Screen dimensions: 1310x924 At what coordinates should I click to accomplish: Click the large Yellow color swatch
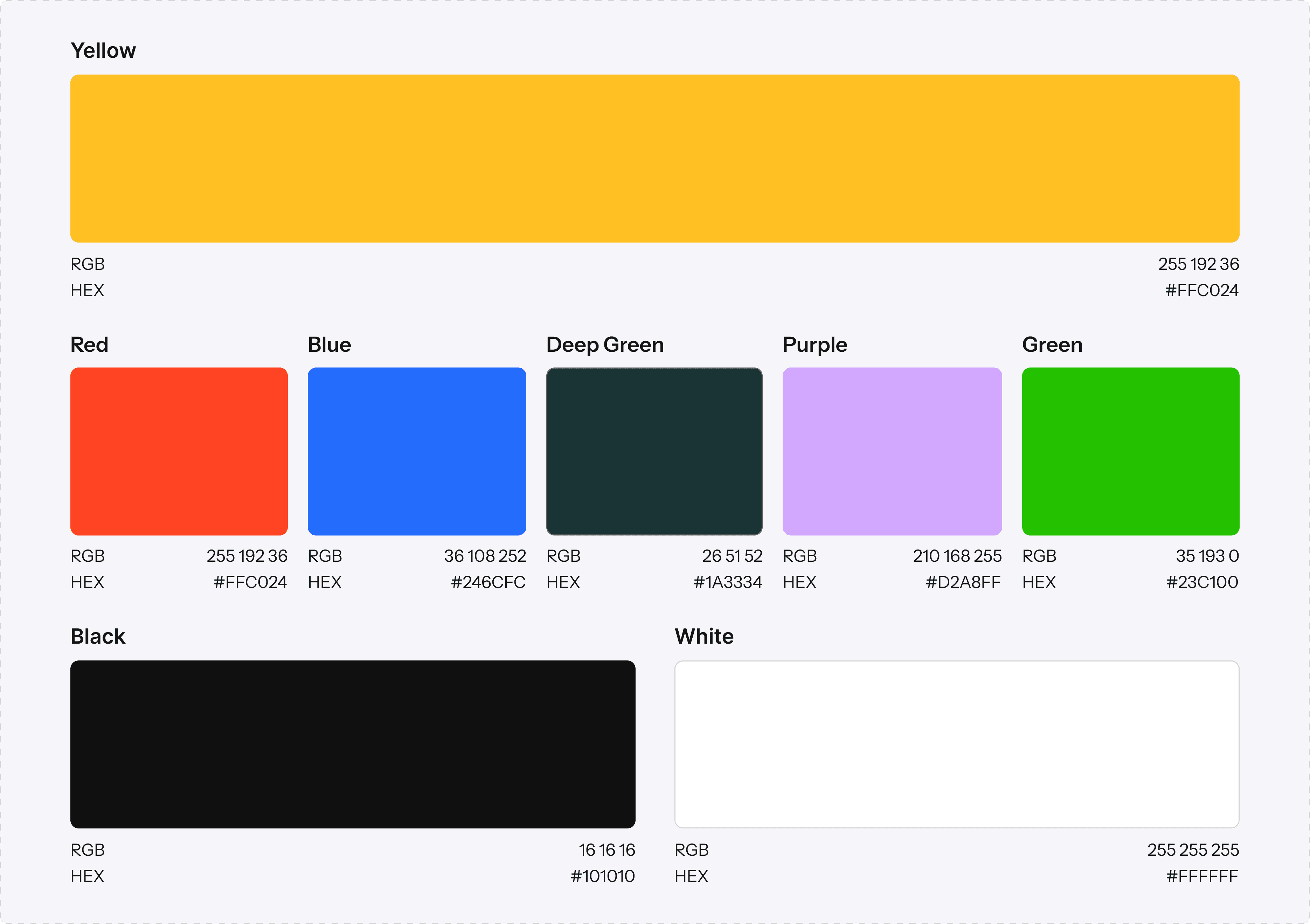pos(654,159)
